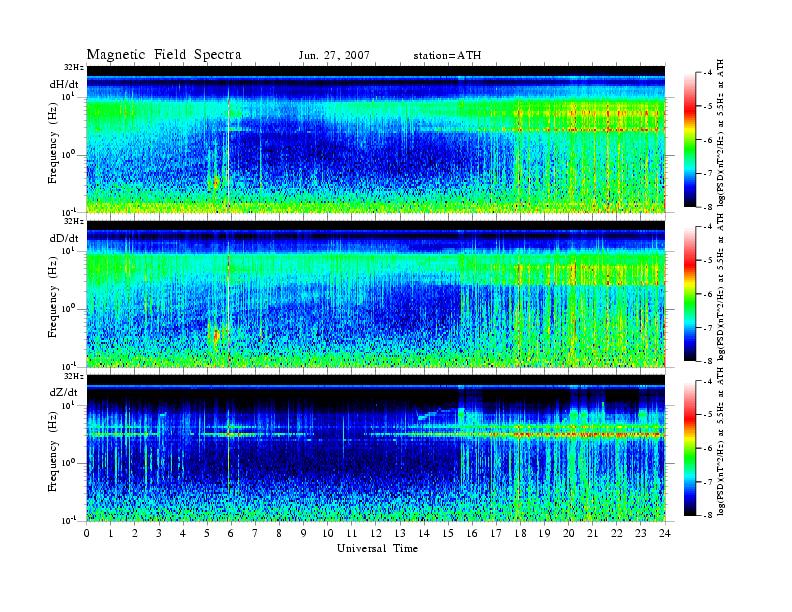Click the color bar beside the dH/dt panel

pos(689,140)
